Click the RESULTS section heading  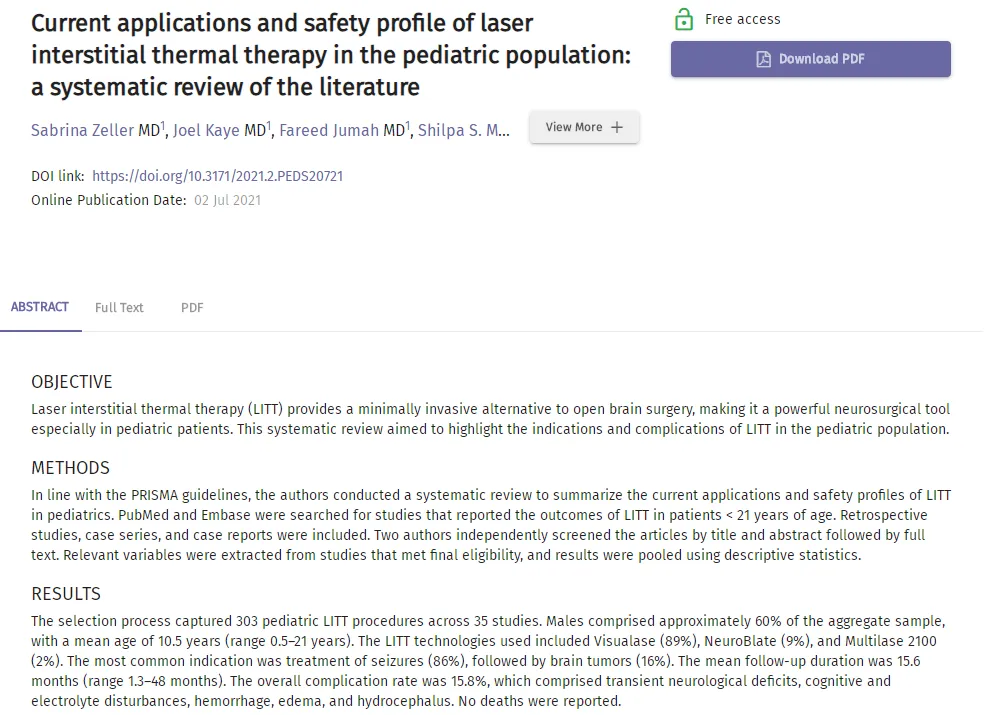(x=66, y=594)
